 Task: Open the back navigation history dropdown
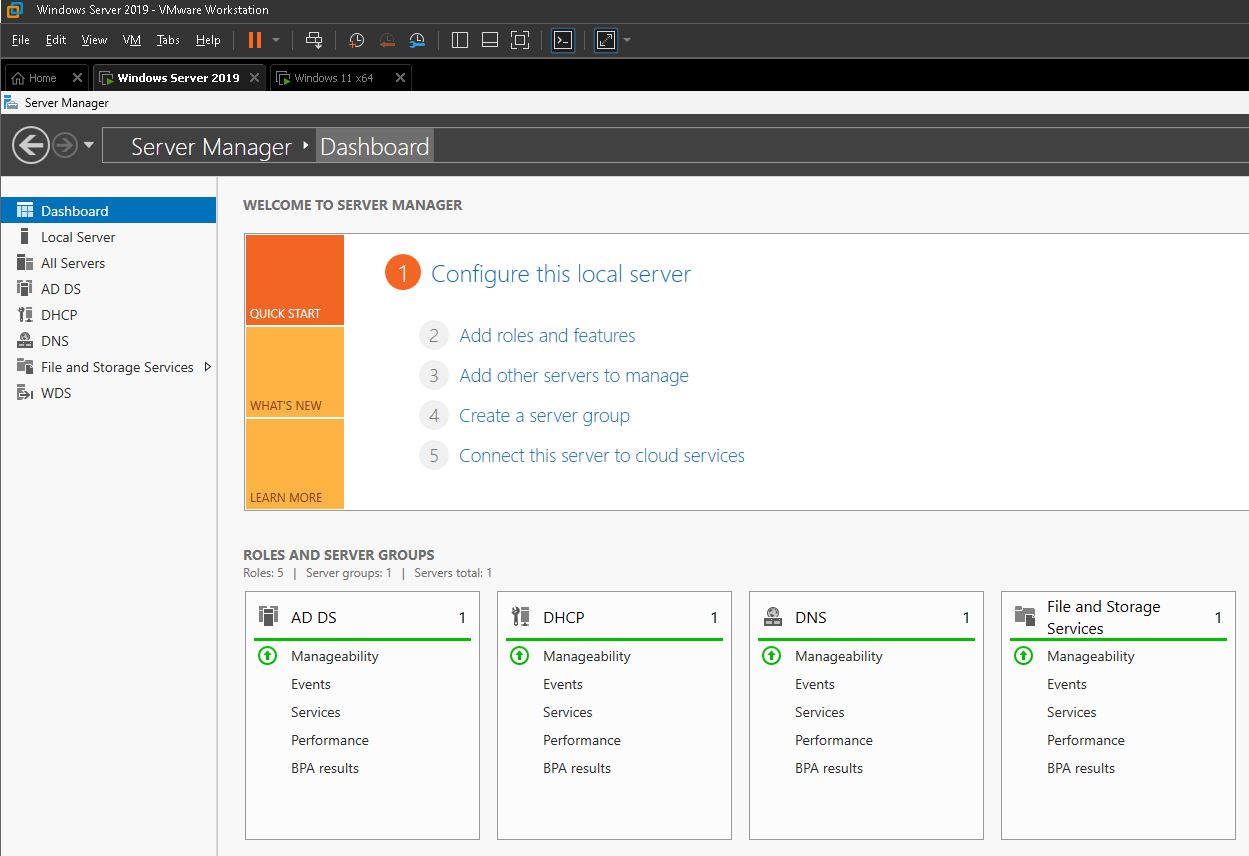[x=90, y=145]
